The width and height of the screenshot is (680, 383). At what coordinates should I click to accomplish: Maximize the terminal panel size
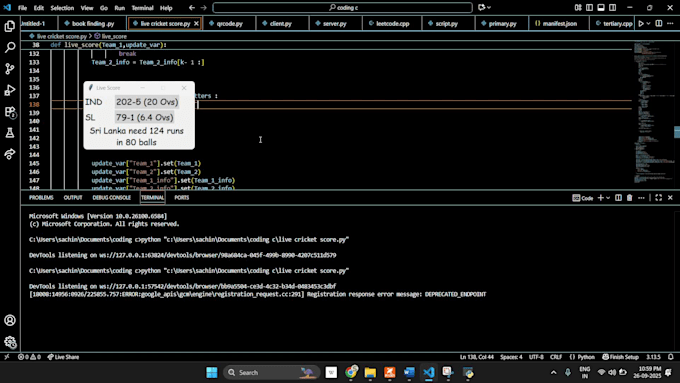pyautogui.click(x=659, y=198)
